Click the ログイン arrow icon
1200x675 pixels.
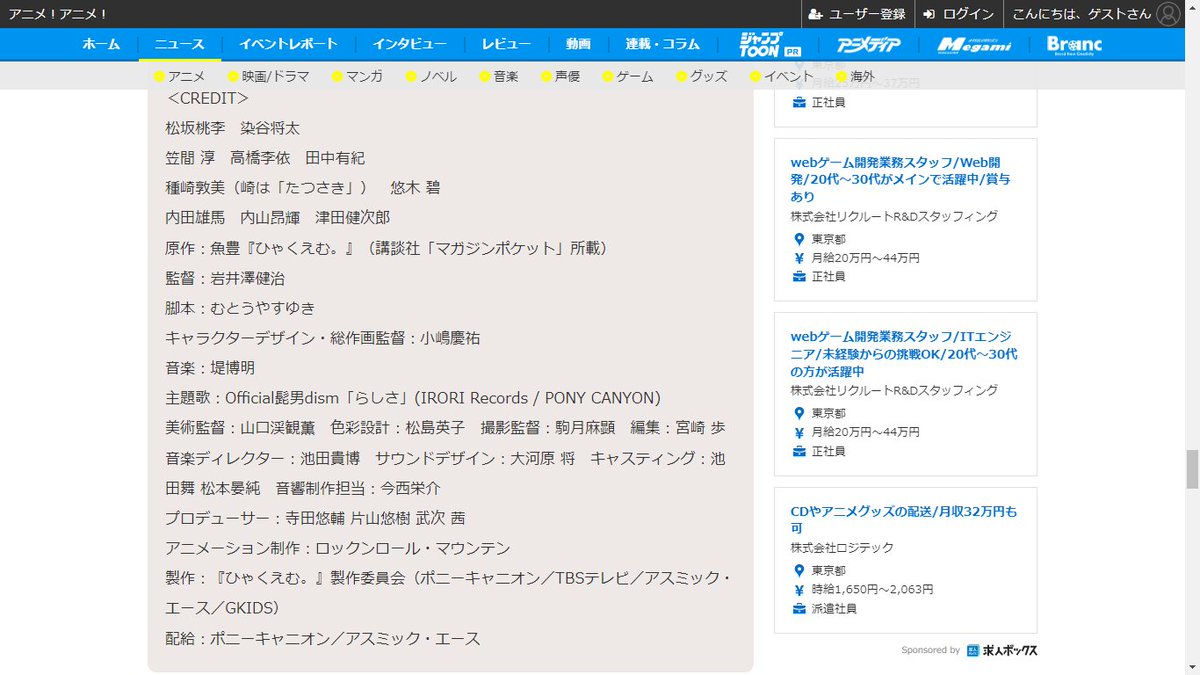pyautogui.click(x=929, y=14)
